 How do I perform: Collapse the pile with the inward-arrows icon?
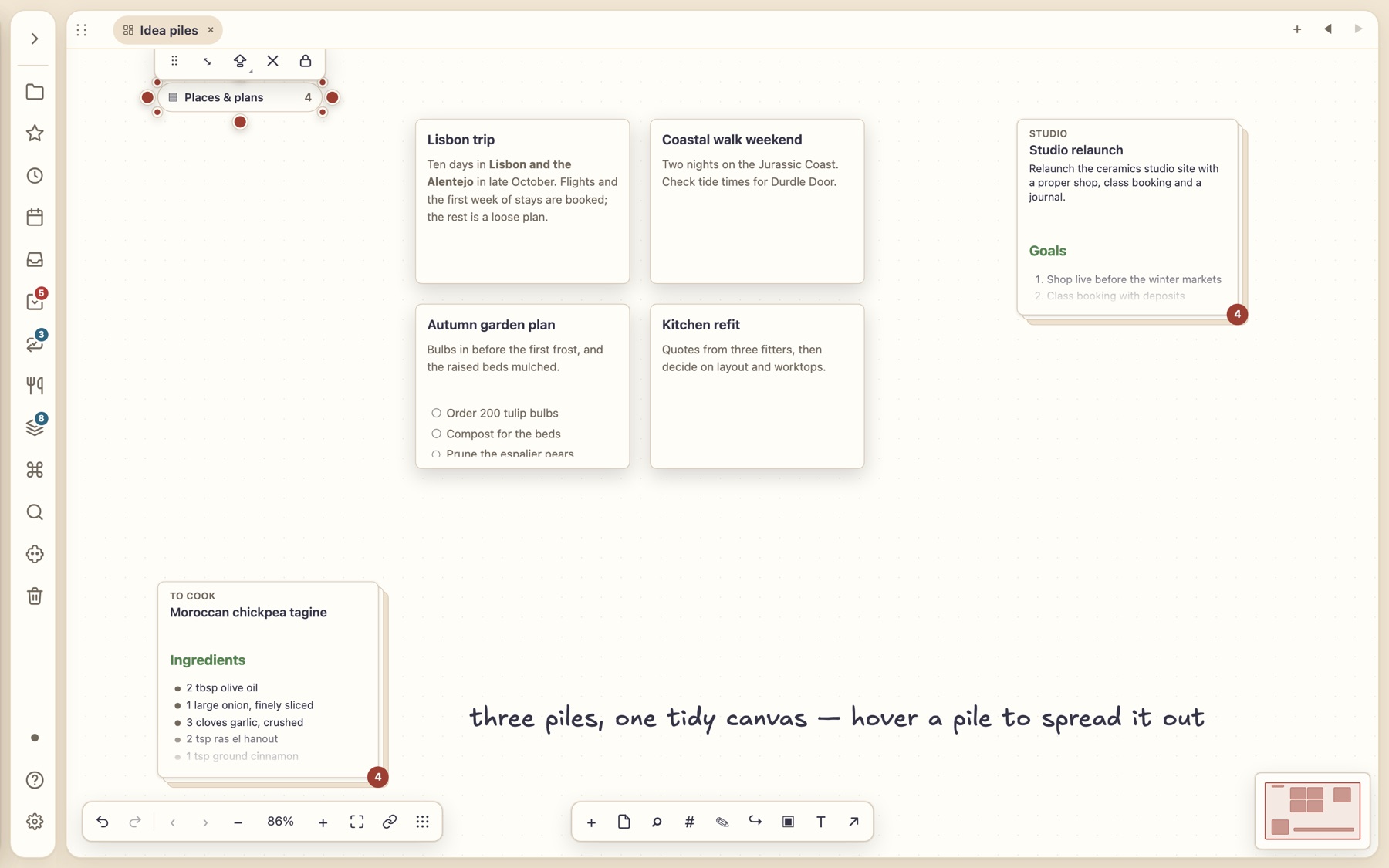[207, 61]
